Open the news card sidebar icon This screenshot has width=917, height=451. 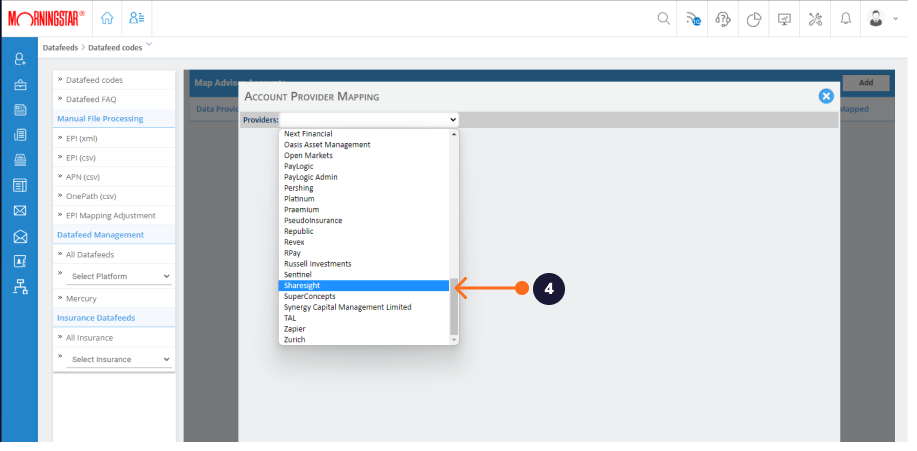coord(20,110)
